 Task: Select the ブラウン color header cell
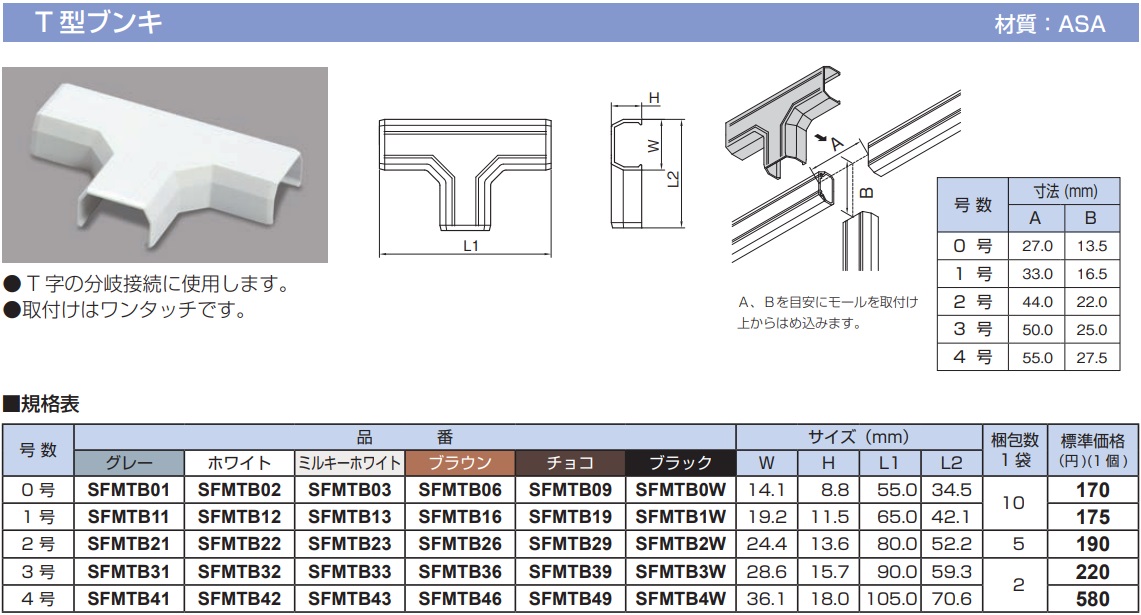tap(459, 463)
